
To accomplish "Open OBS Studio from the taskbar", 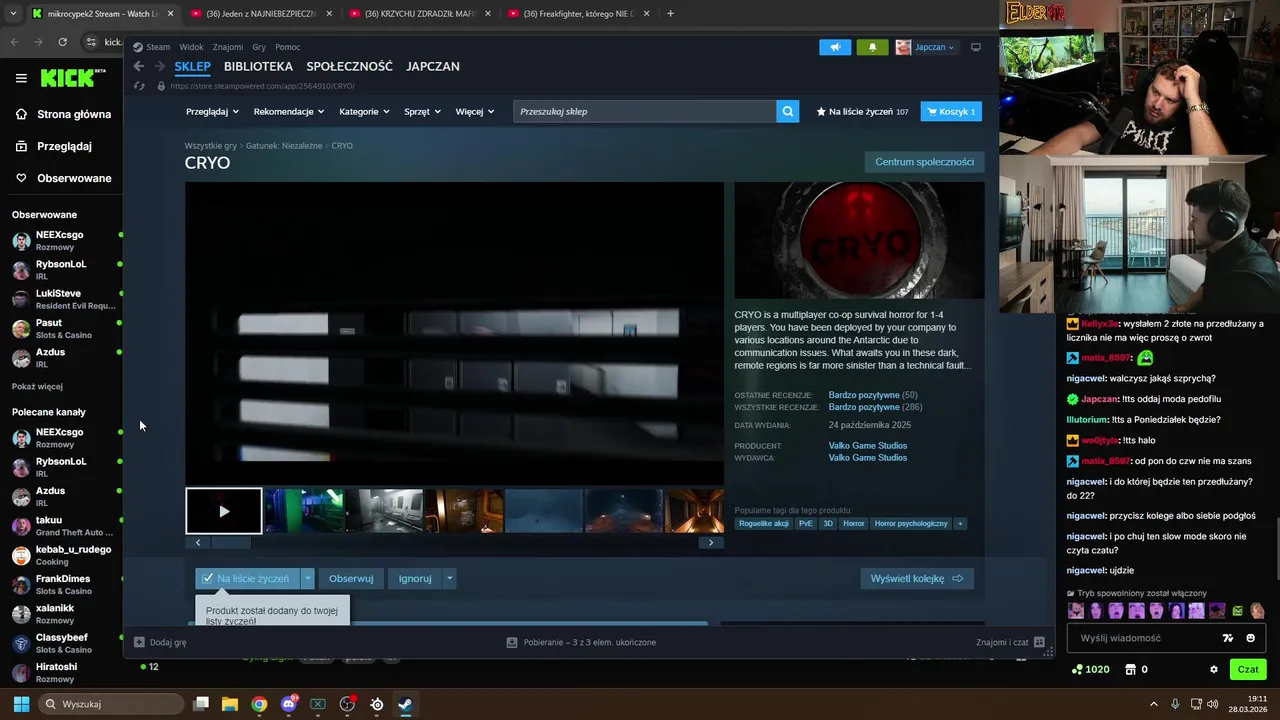I will point(347,704).
